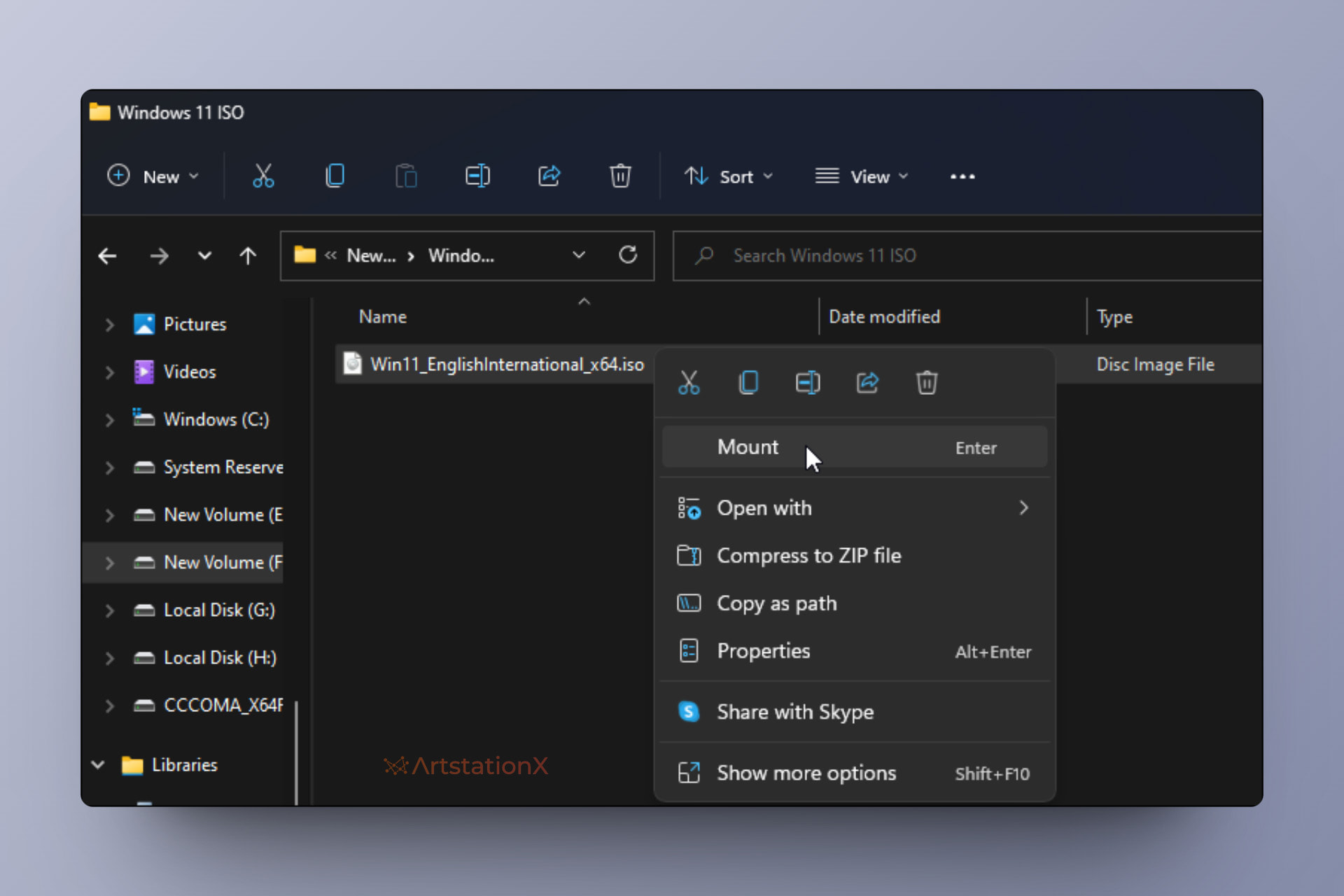1344x896 pixels.
Task: Expand the Local Disk (G:) tree node
Action: pyautogui.click(x=110, y=610)
